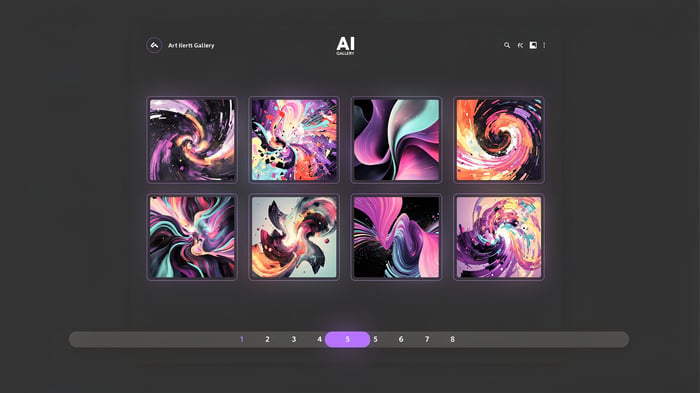This screenshot has width=700, height=393.
Task: Go to page 6 in pagination
Action: (x=401, y=339)
